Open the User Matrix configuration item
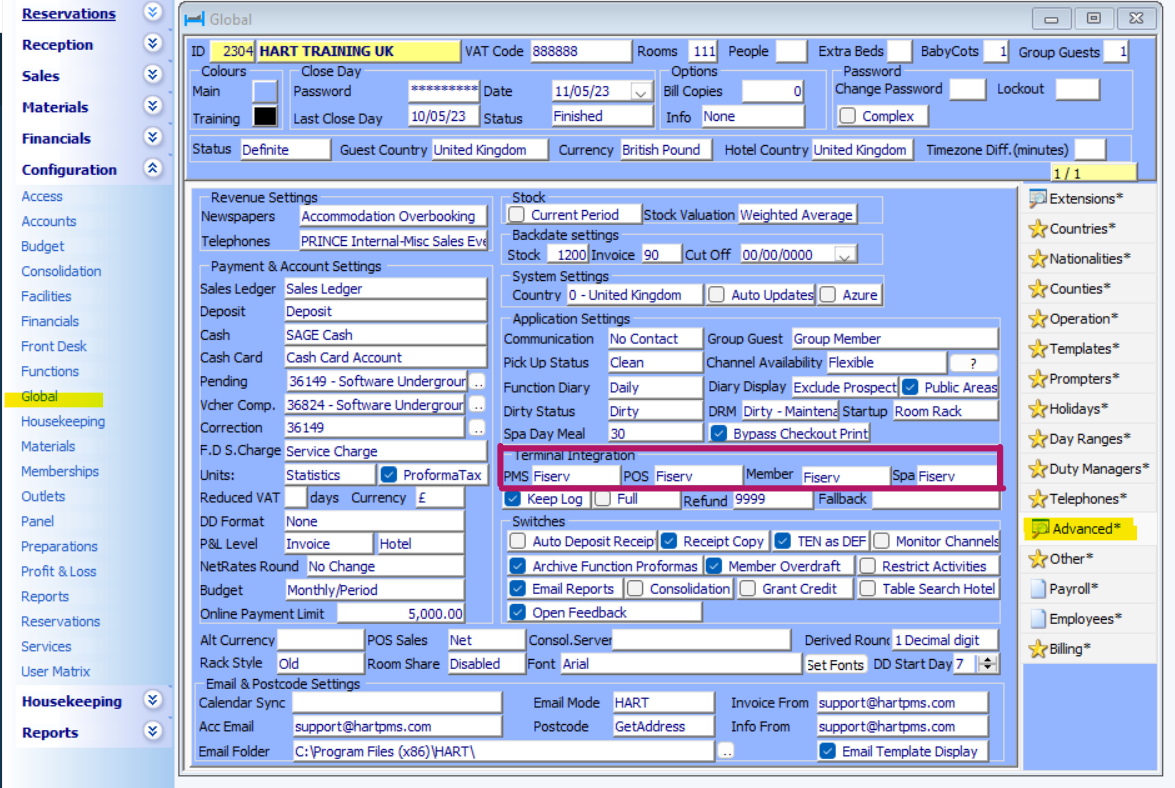The image size is (1175, 788). 55,671
